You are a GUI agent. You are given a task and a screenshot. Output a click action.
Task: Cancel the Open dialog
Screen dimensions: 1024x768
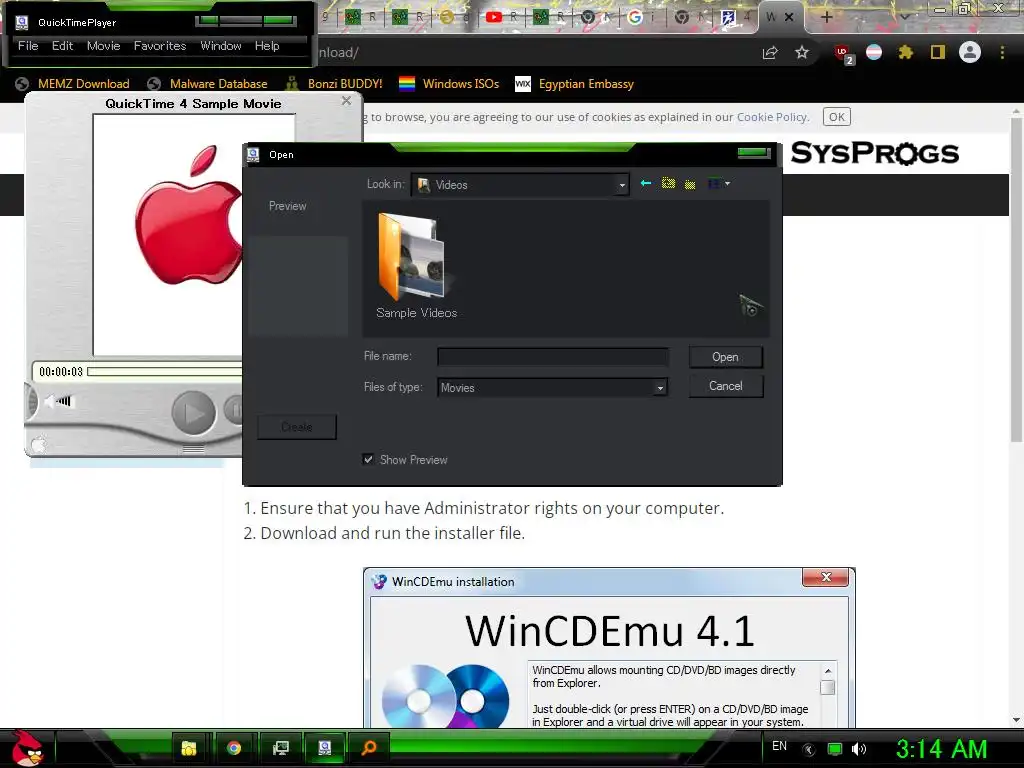tap(726, 386)
